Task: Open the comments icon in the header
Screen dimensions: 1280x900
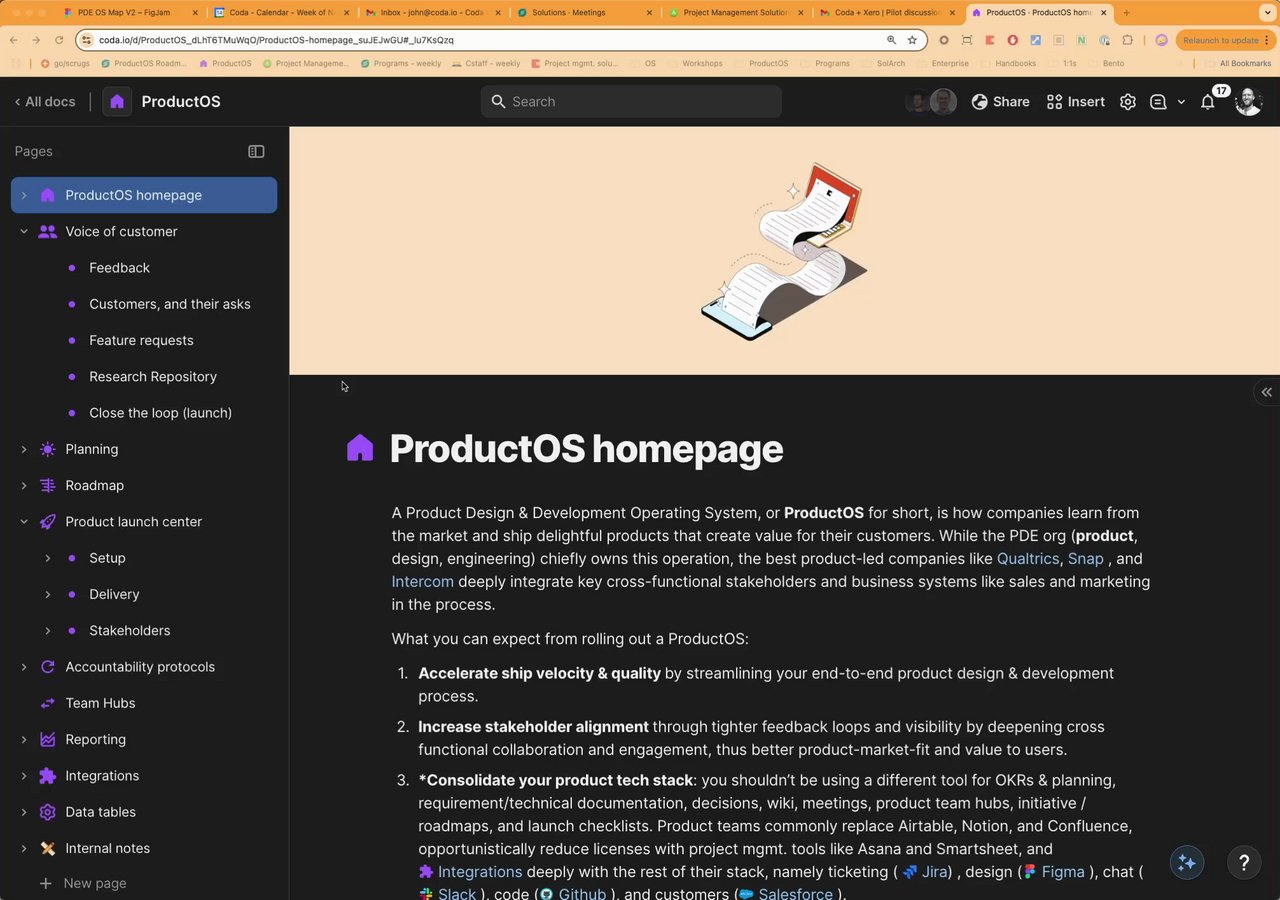Action: (1158, 101)
